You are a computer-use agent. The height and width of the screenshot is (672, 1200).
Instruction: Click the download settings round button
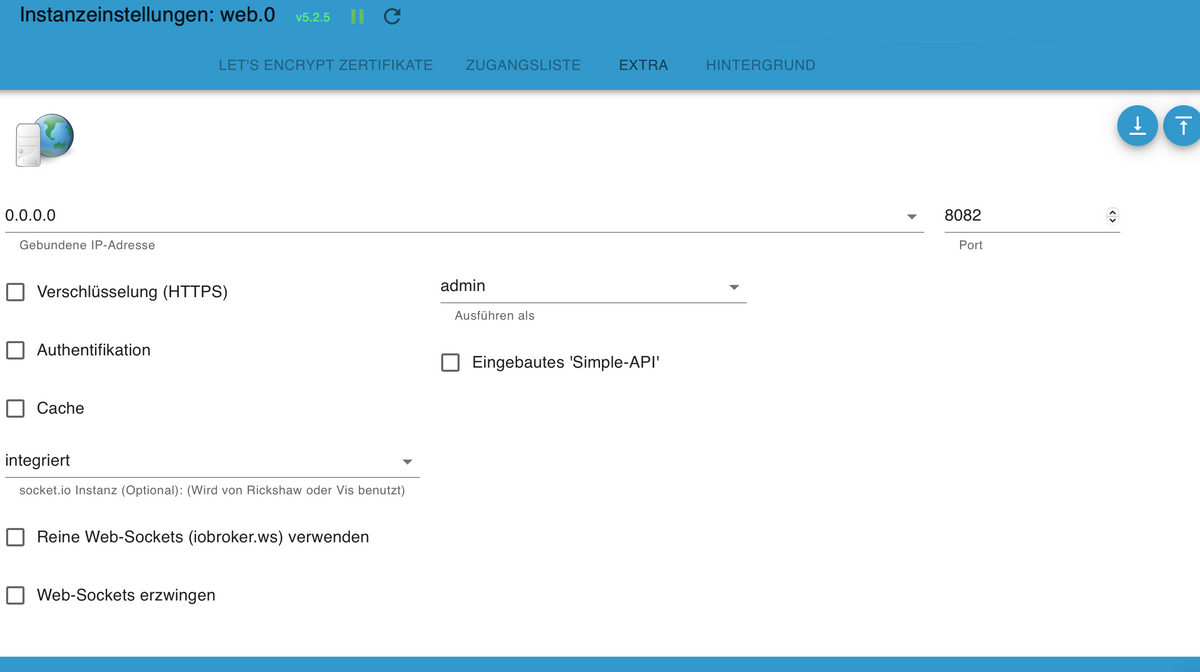(x=1137, y=126)
